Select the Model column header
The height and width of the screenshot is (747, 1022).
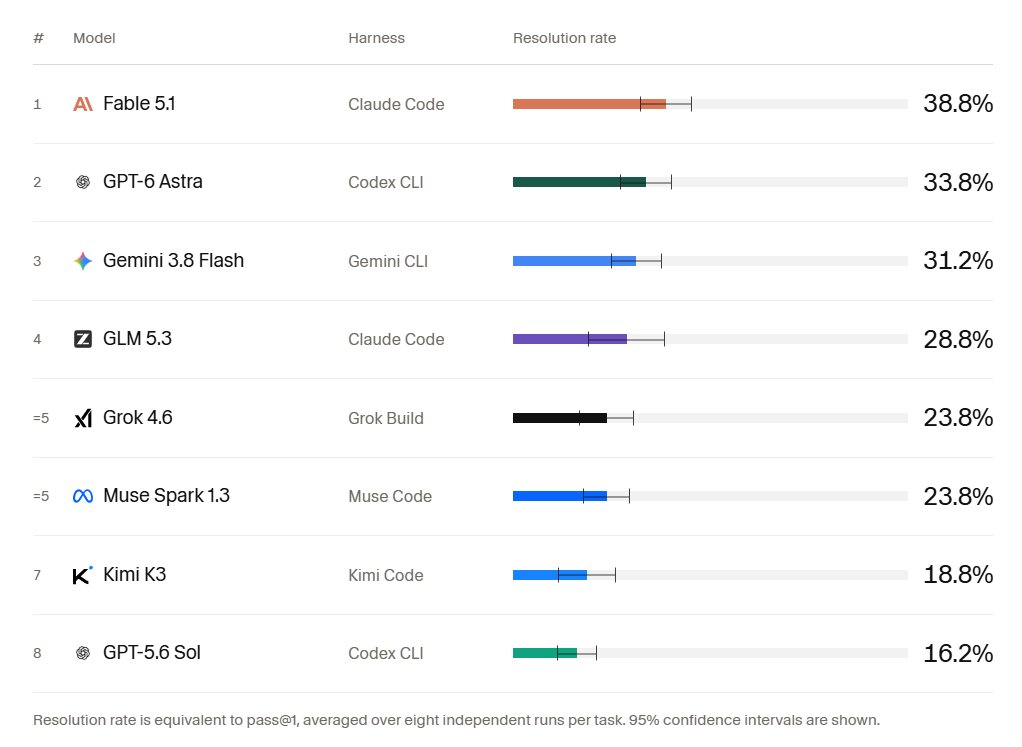(x=94, y=38)
